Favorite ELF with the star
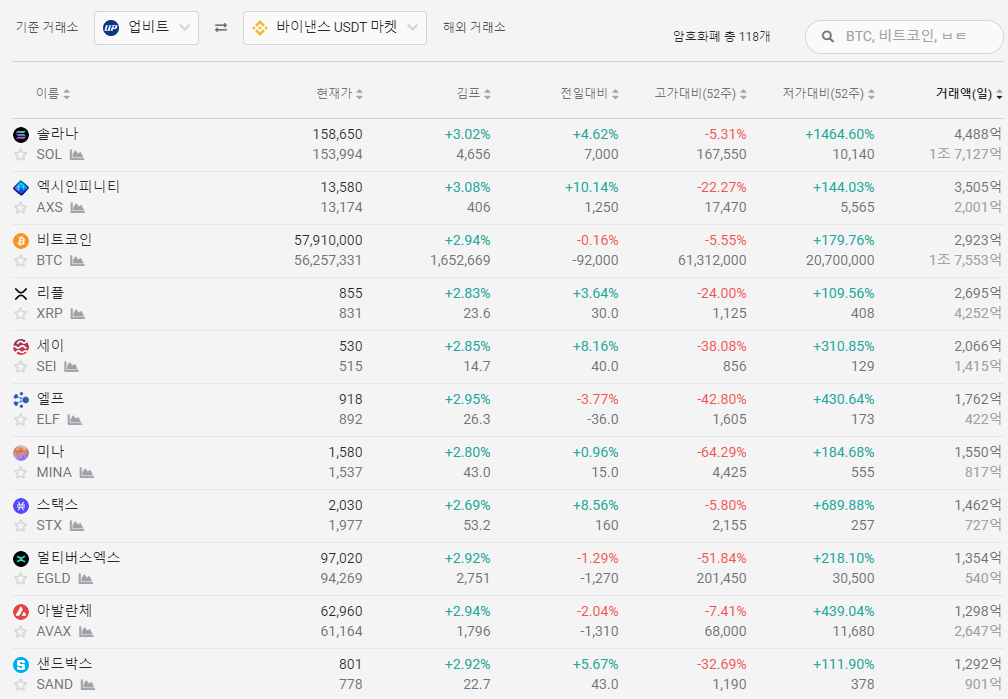Screen dimensions: 1008x699 [x=21, y=419]
